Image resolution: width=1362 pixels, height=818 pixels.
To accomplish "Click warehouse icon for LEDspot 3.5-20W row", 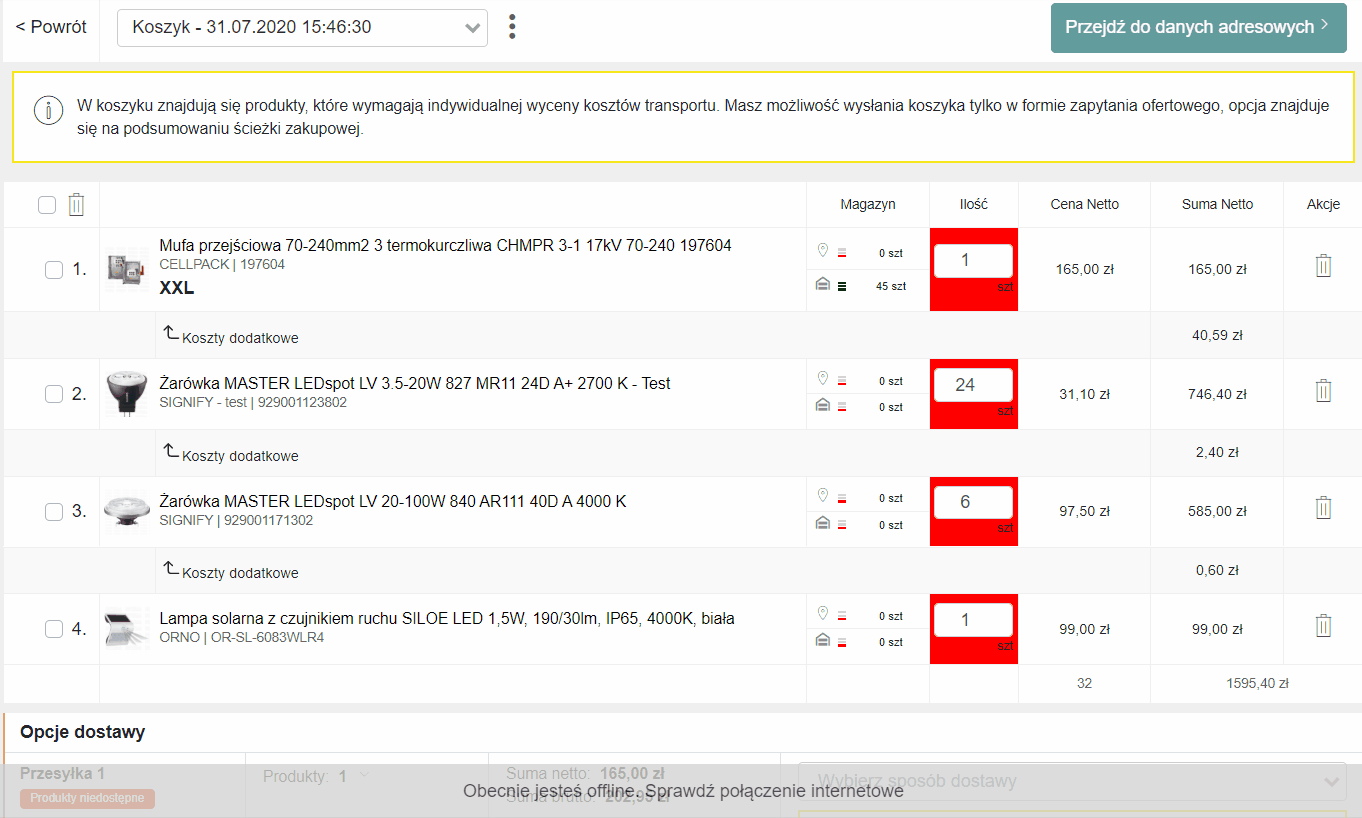I will (823, 405).
